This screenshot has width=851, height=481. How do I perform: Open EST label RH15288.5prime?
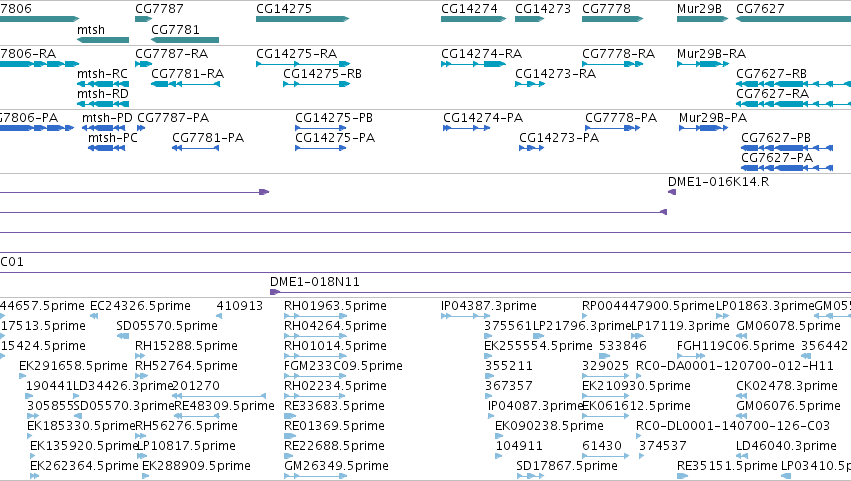tap(186, 346)
